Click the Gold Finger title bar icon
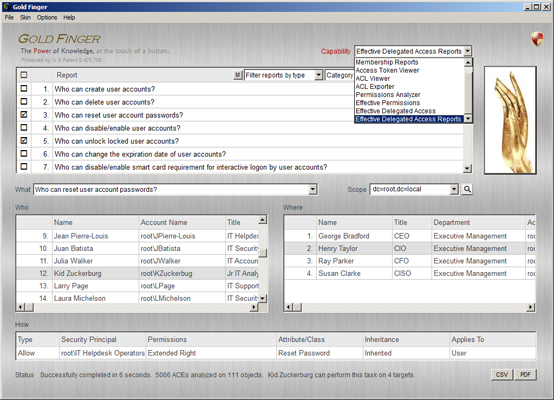Viewport: 554px width, 400px height. coord(6,7)
